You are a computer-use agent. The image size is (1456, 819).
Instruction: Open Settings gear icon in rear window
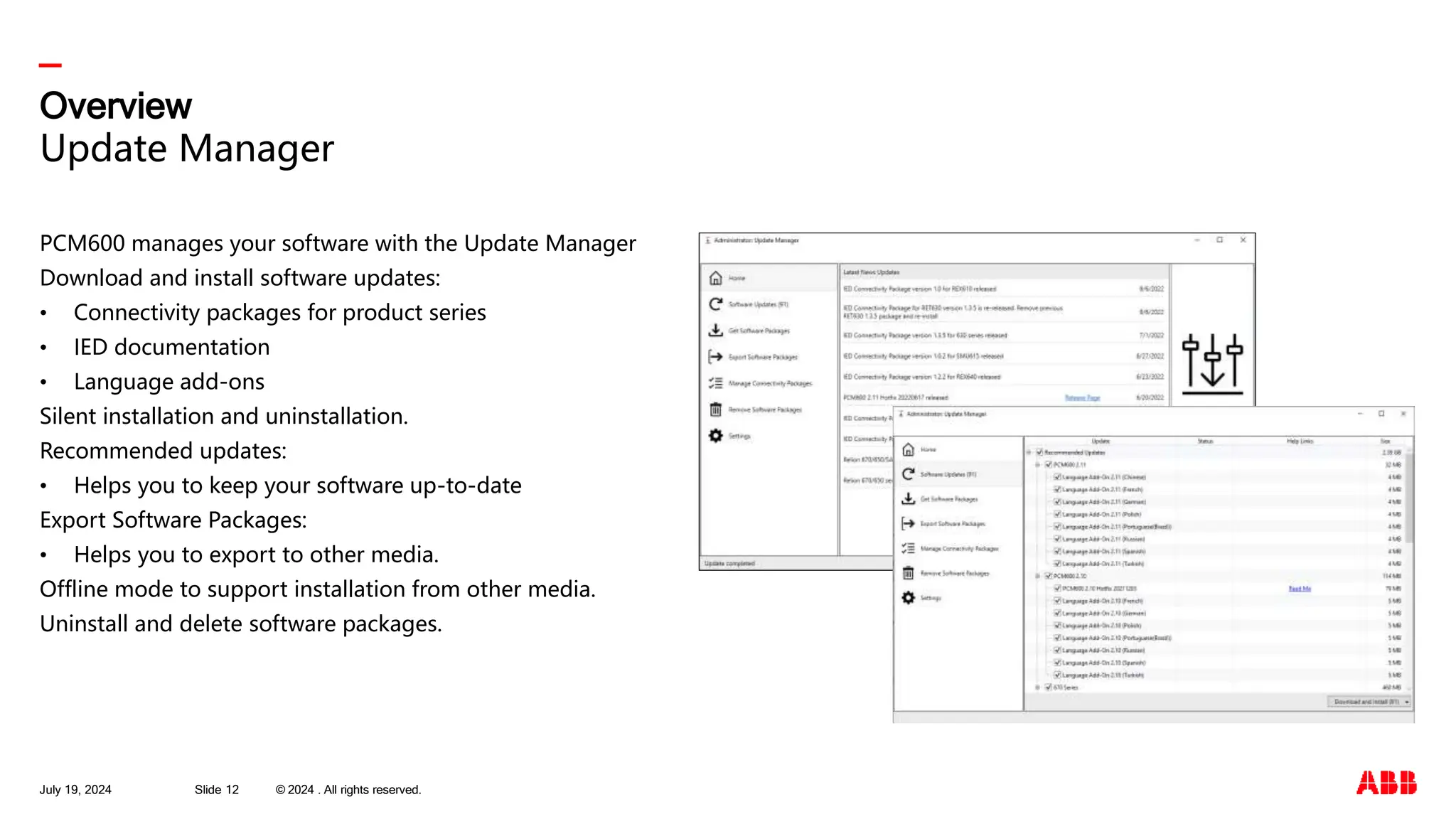[716, 436]
